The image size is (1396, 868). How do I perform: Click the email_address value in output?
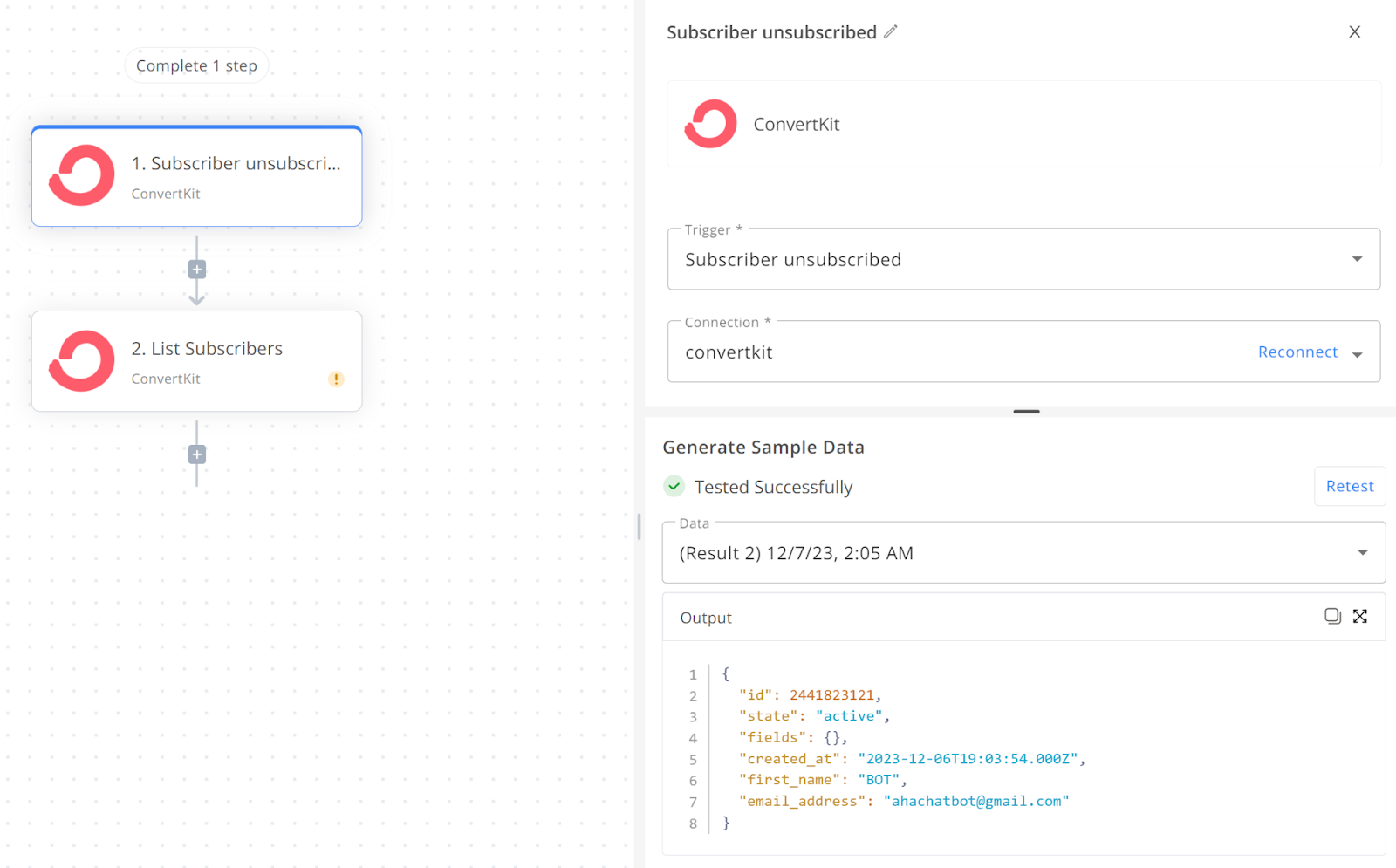[975, 801]
